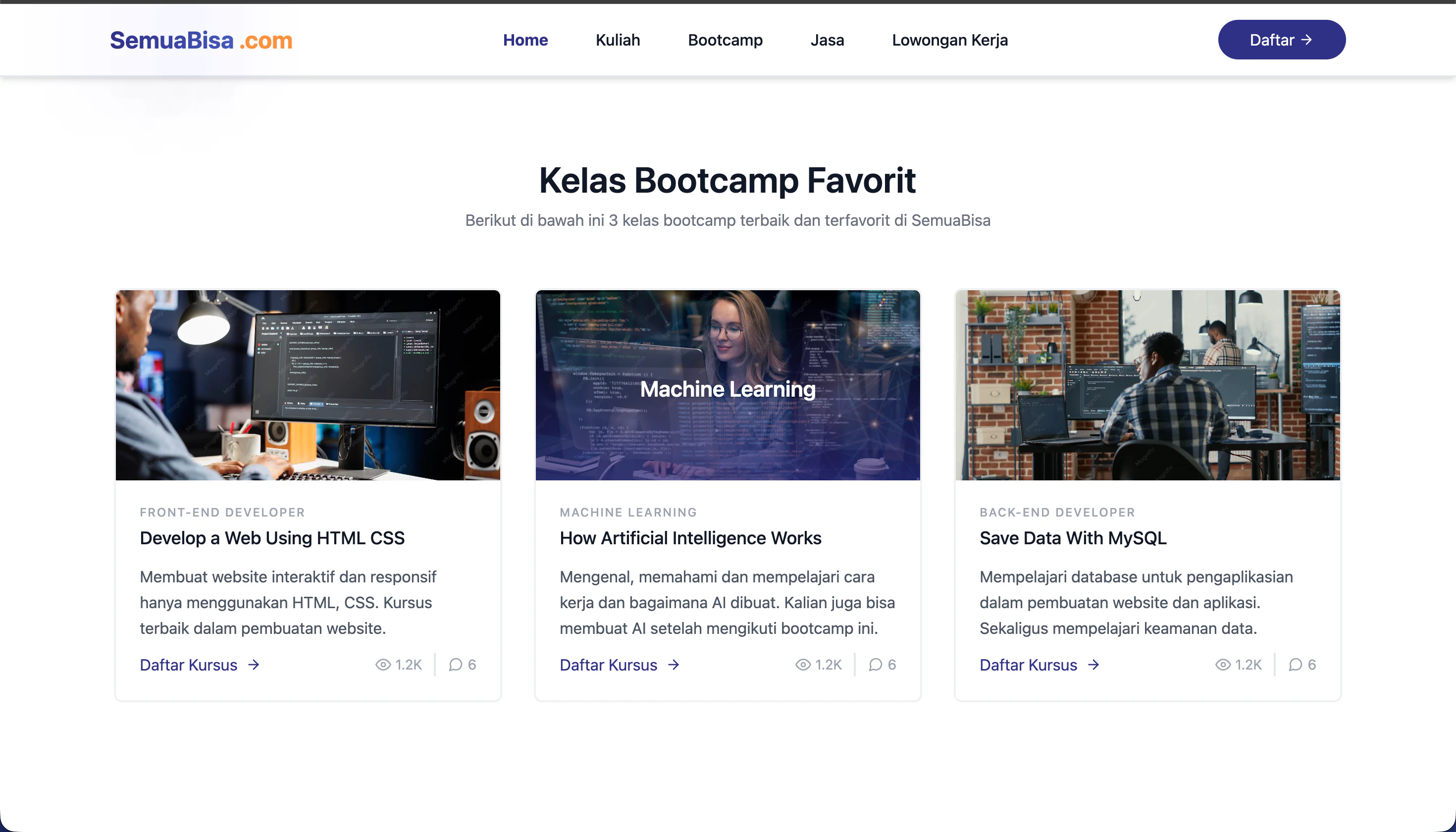Screen dimensions: 1456x832
Task: Open the Home menu item
Action: click(x=525, y=40)
